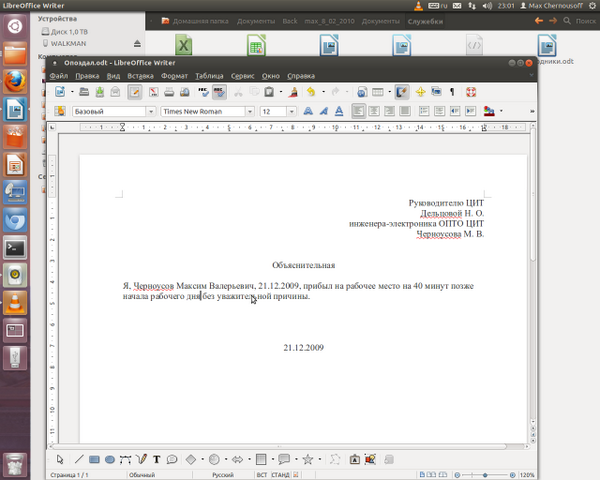600x480 pixels.
Task: Open the Таблица menu
Action: [209, 76]
